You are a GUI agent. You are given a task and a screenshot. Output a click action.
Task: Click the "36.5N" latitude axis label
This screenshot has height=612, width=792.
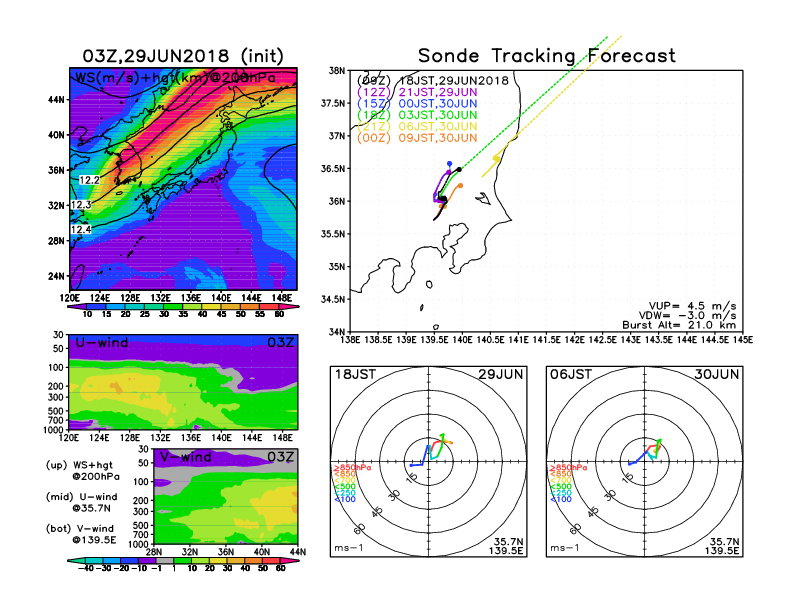[333, 169]
